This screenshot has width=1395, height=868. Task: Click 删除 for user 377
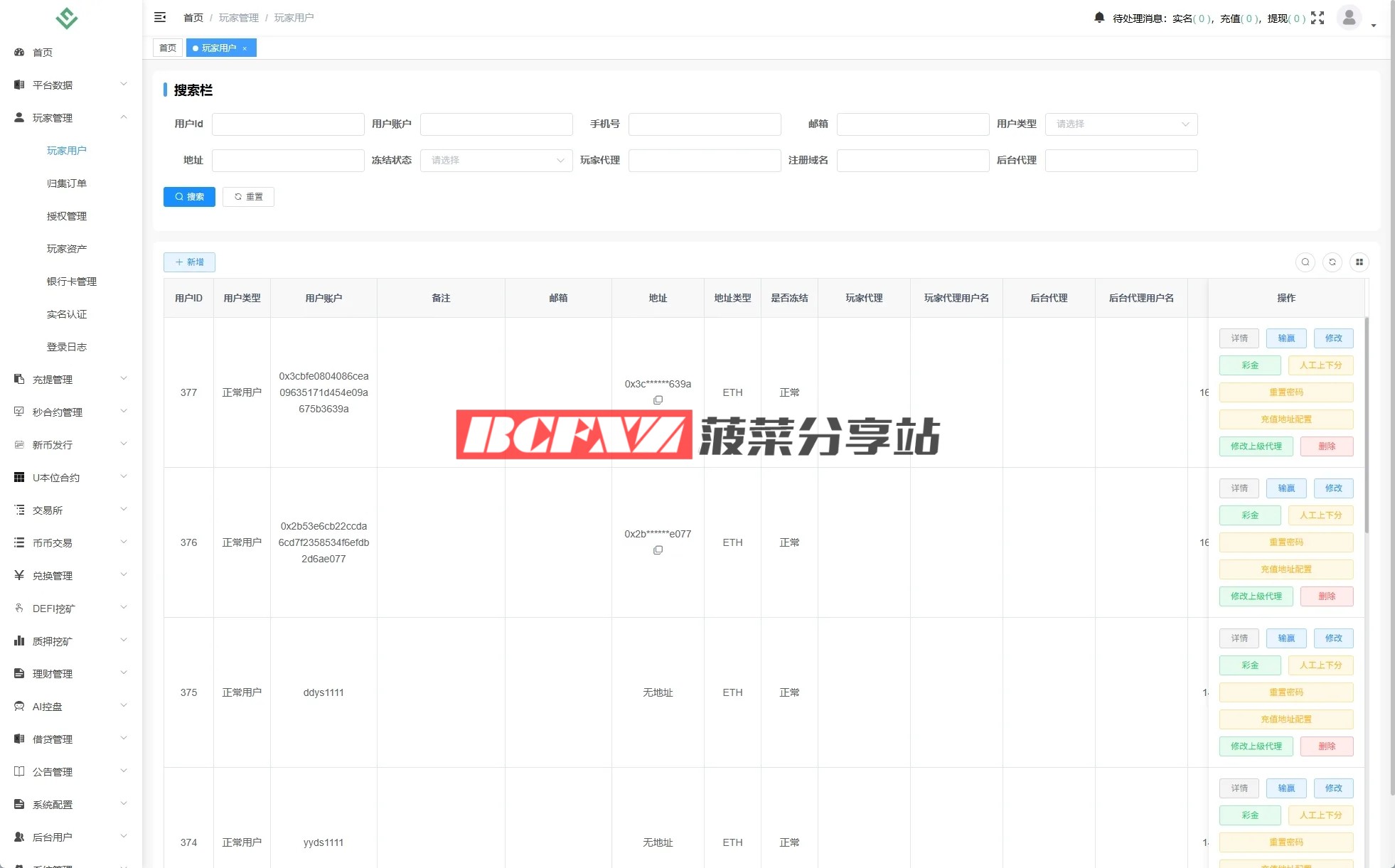[x=1326, y=446]
